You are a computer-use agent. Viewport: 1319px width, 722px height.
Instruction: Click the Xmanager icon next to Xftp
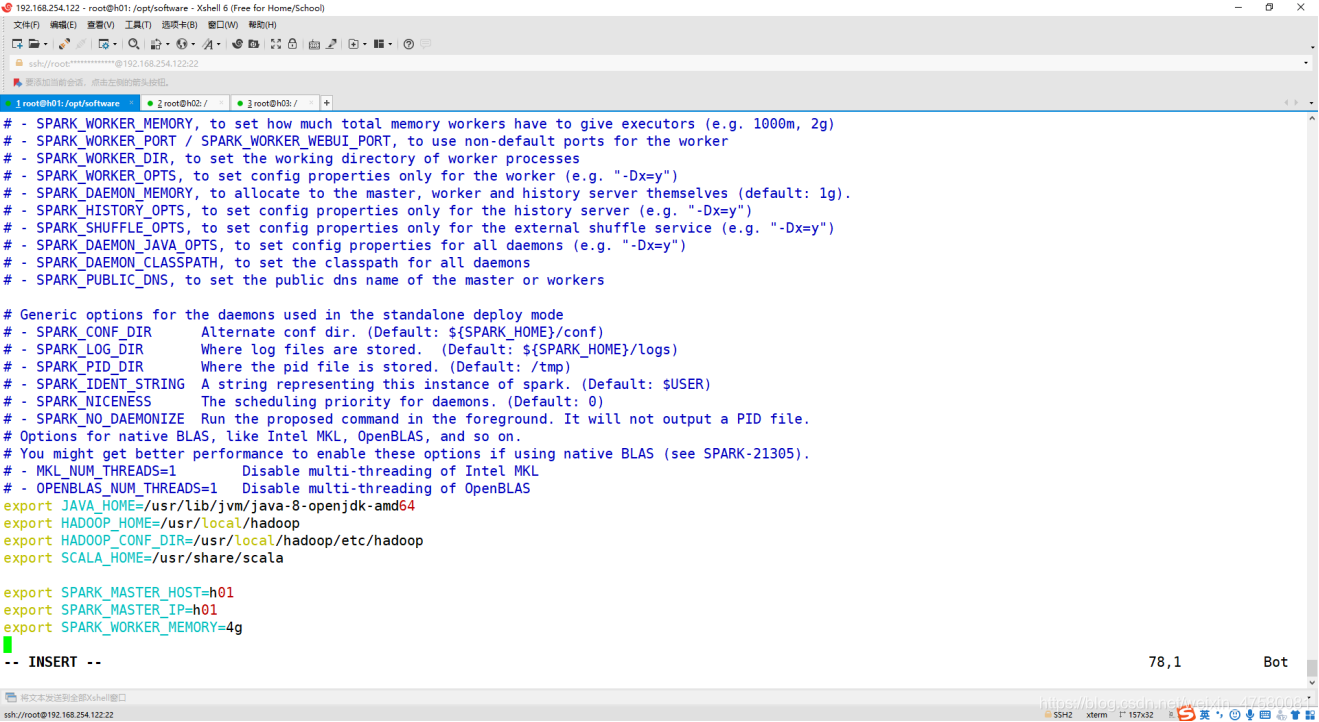(x=253, y=44)
